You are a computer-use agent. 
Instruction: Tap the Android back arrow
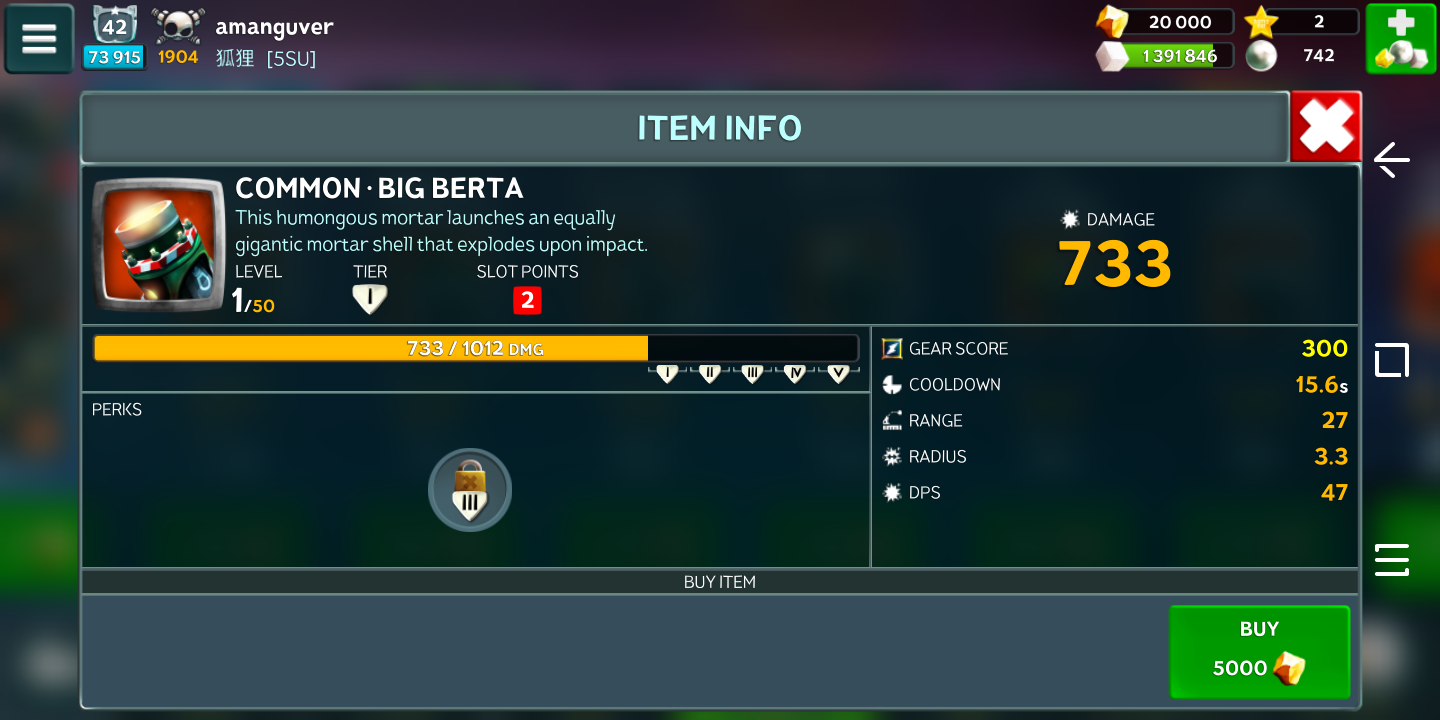pyautogui.click(x=1391, y=159)
